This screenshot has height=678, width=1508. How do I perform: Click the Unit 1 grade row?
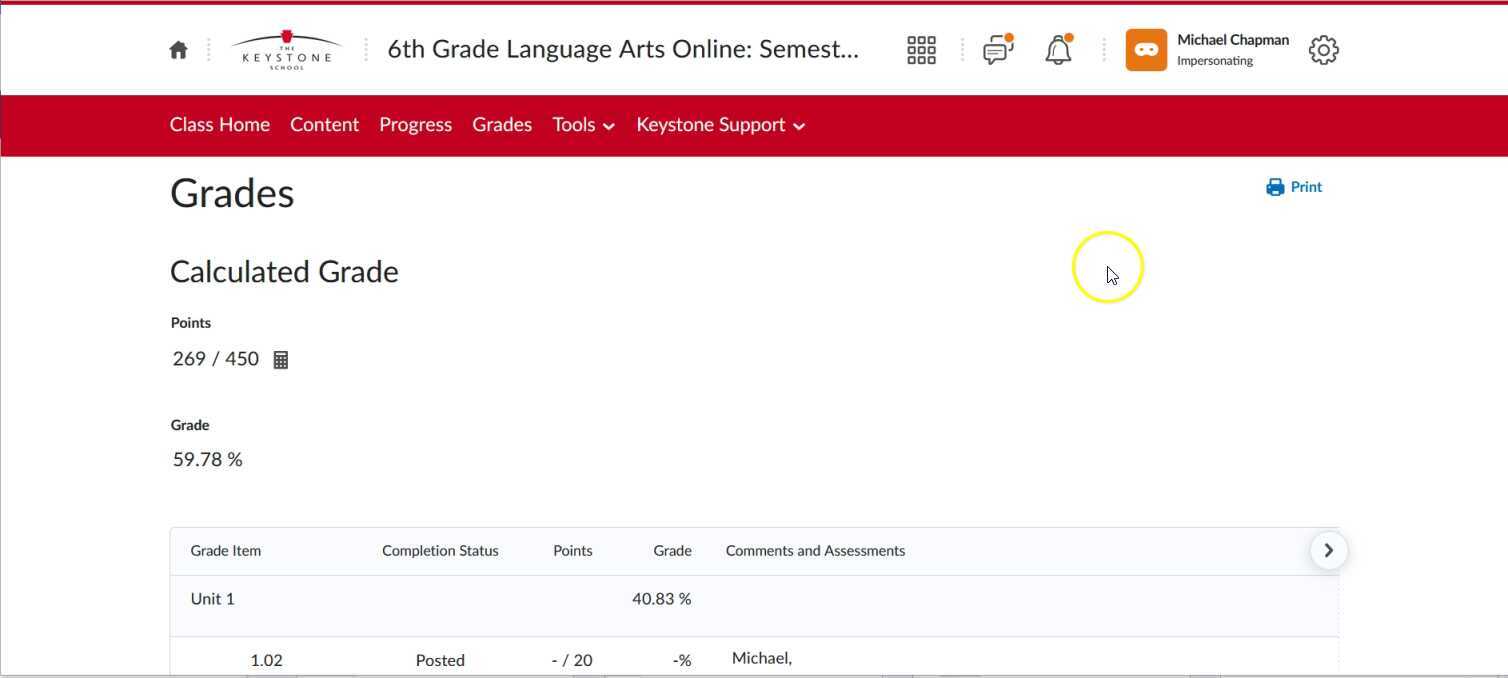[212, 598]
